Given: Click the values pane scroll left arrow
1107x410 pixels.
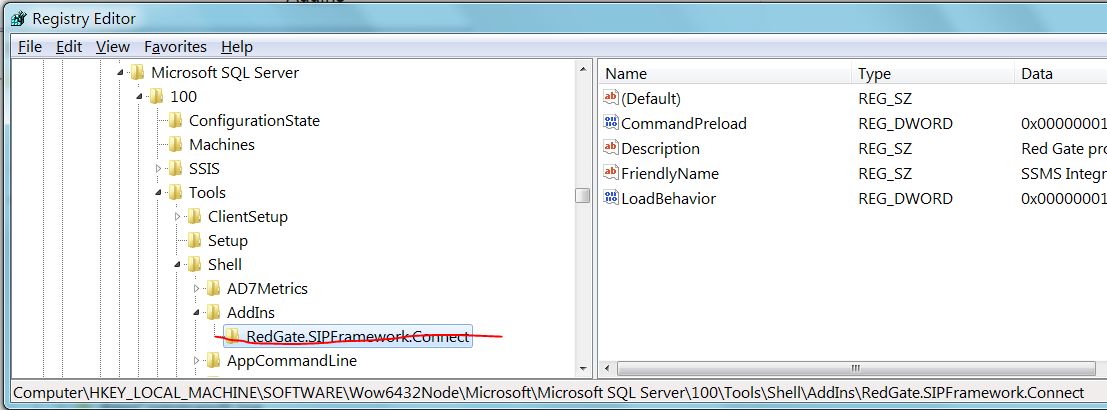Looking at the screenshot, I should coord(606,368).
